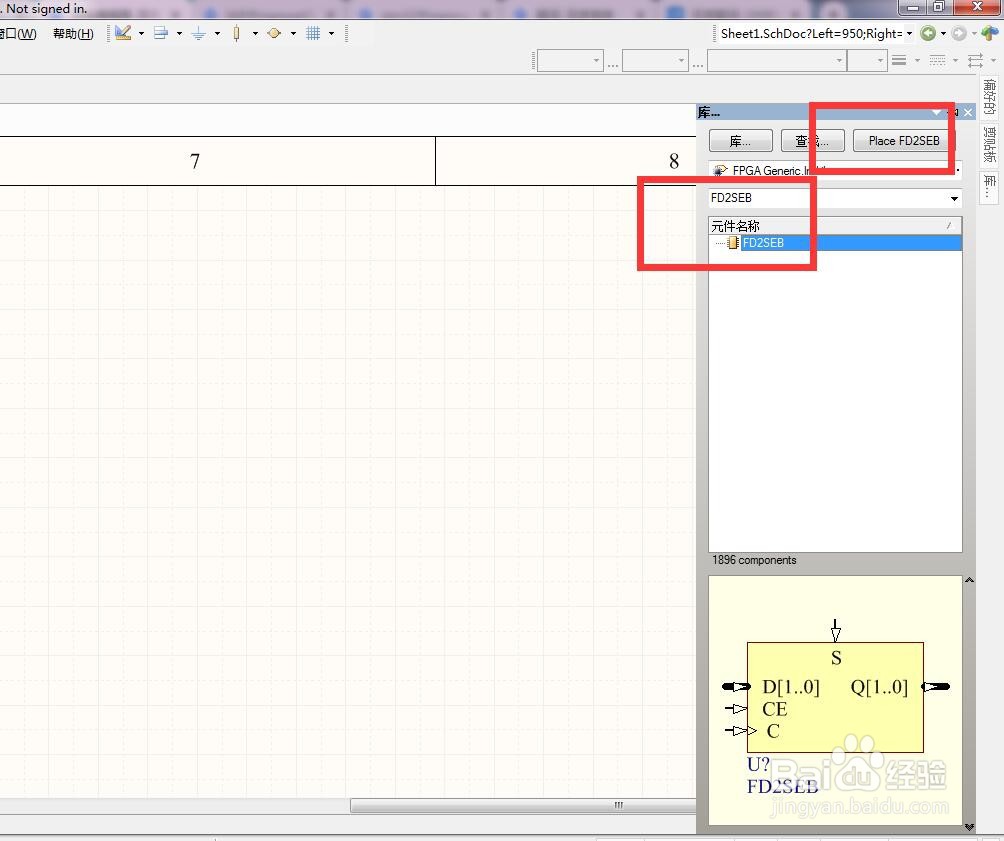
Task: Click the line weight toolbar icon
Action: click(899, 61)
